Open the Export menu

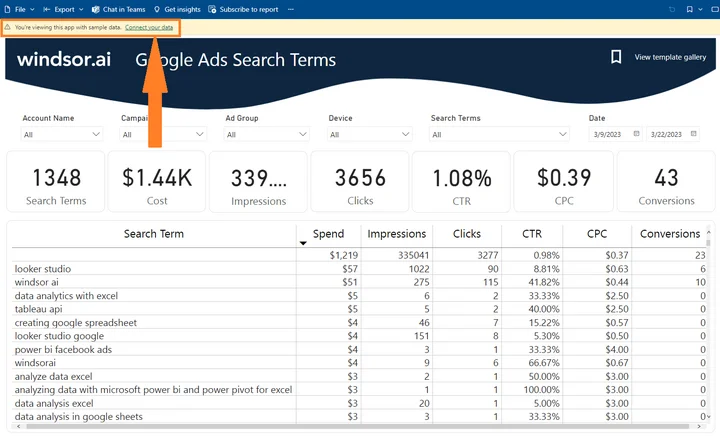[63, 9]
